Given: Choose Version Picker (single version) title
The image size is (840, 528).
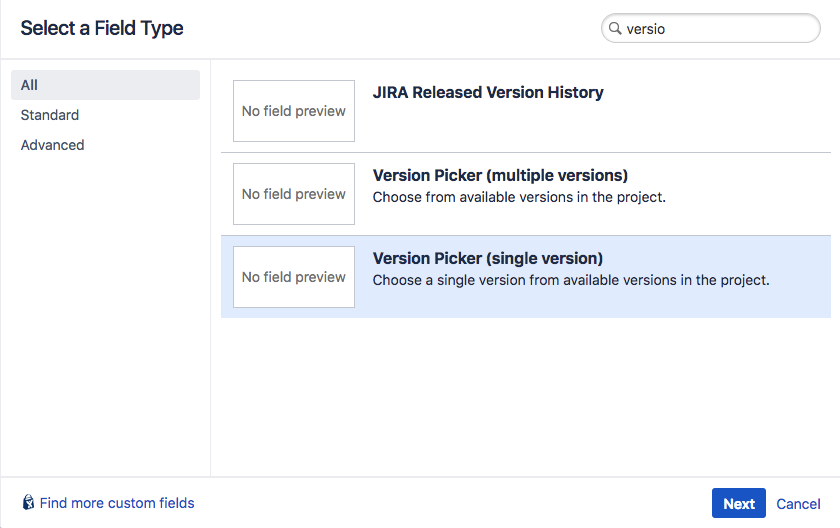Looking at the screenshot, I should pyautogui.click(x=488, y=258).
